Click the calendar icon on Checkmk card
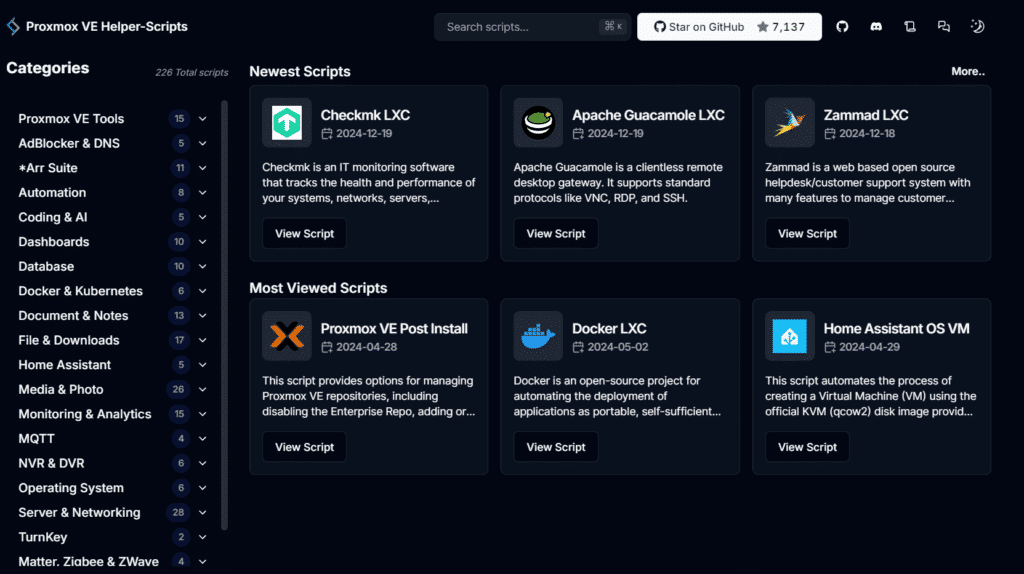The height and width of the screenshot is (574, 1024). [x=327, y=133]
